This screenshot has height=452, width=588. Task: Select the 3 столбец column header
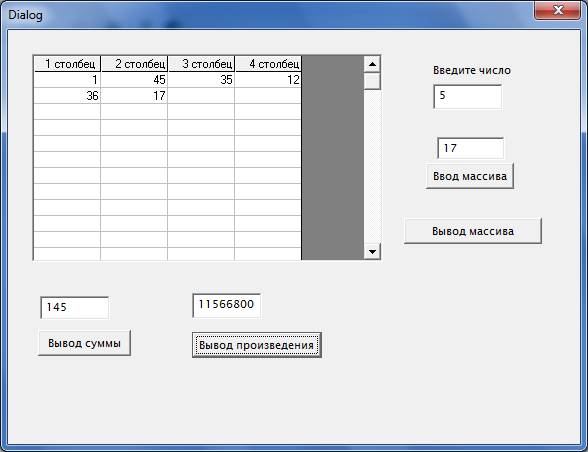(201, 64)
